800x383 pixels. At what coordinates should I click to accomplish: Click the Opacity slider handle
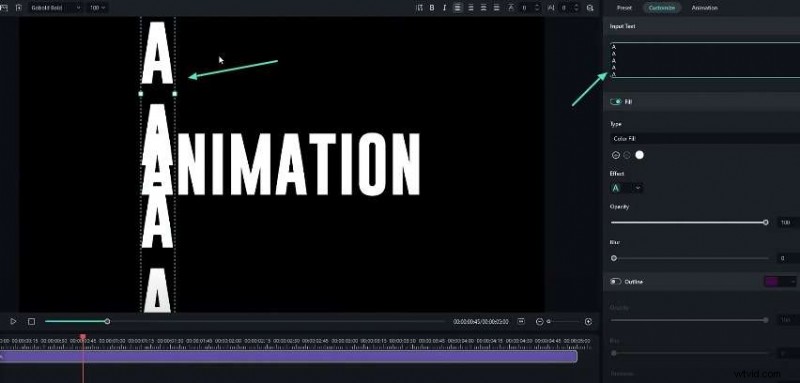[x=765, y=222]
